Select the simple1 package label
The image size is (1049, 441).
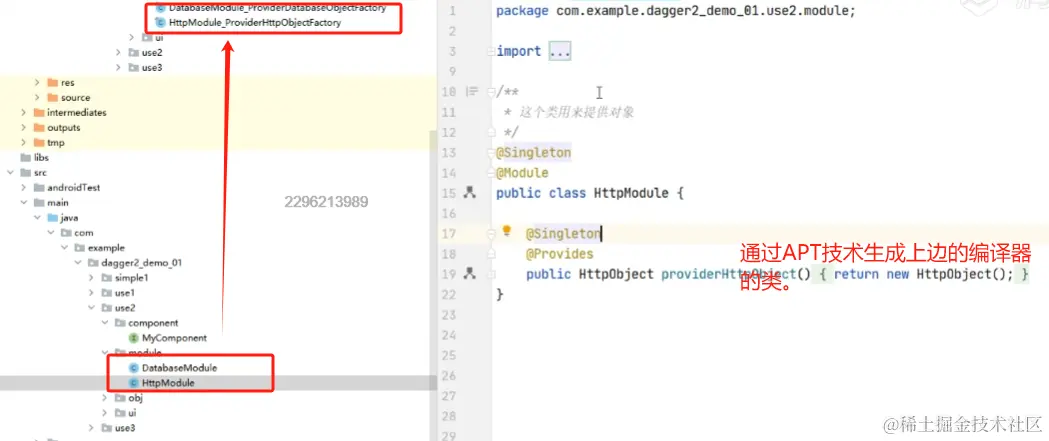(x=131, y=278)
